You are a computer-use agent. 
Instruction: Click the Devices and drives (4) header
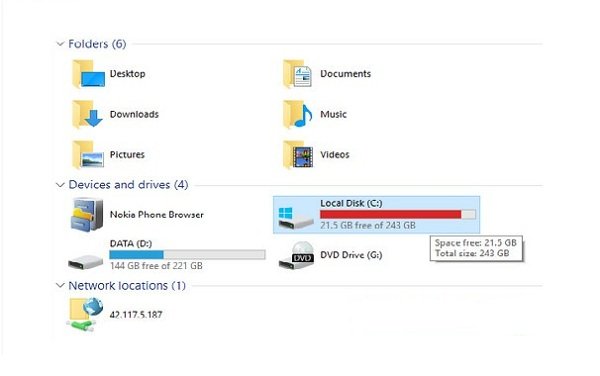(x=128, y=185)
